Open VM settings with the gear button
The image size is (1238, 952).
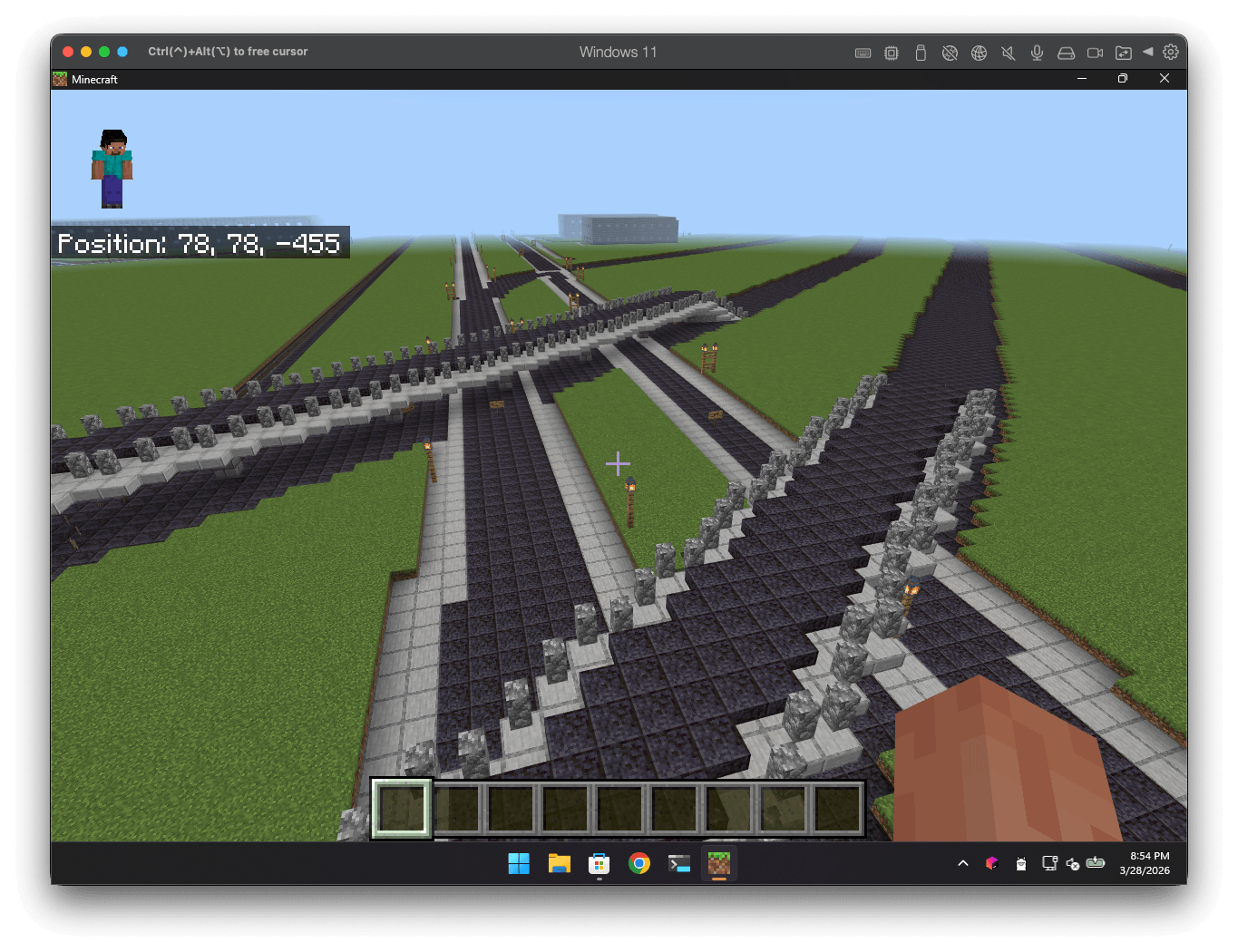point(1171,52)
